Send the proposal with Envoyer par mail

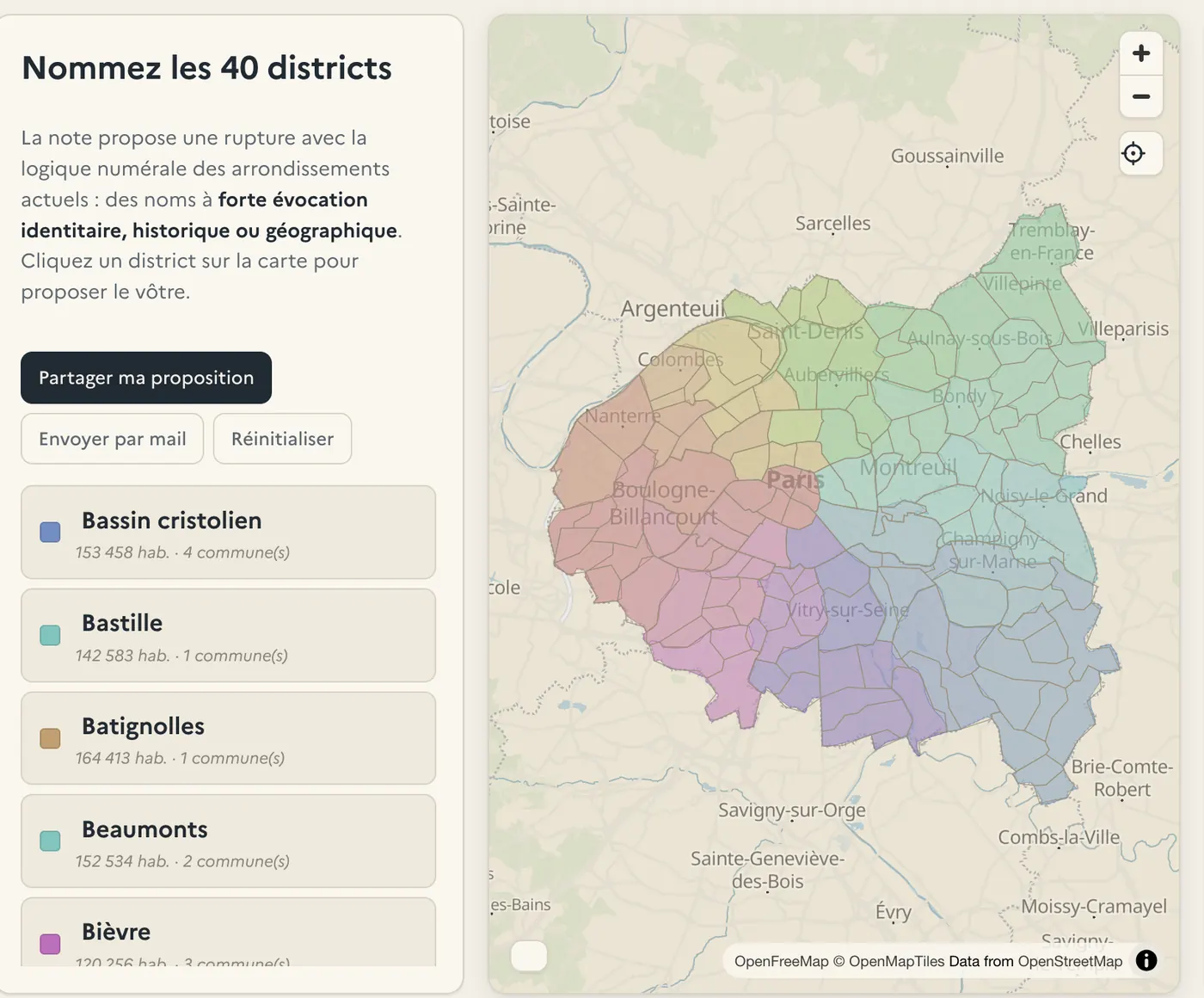point(113,439)
